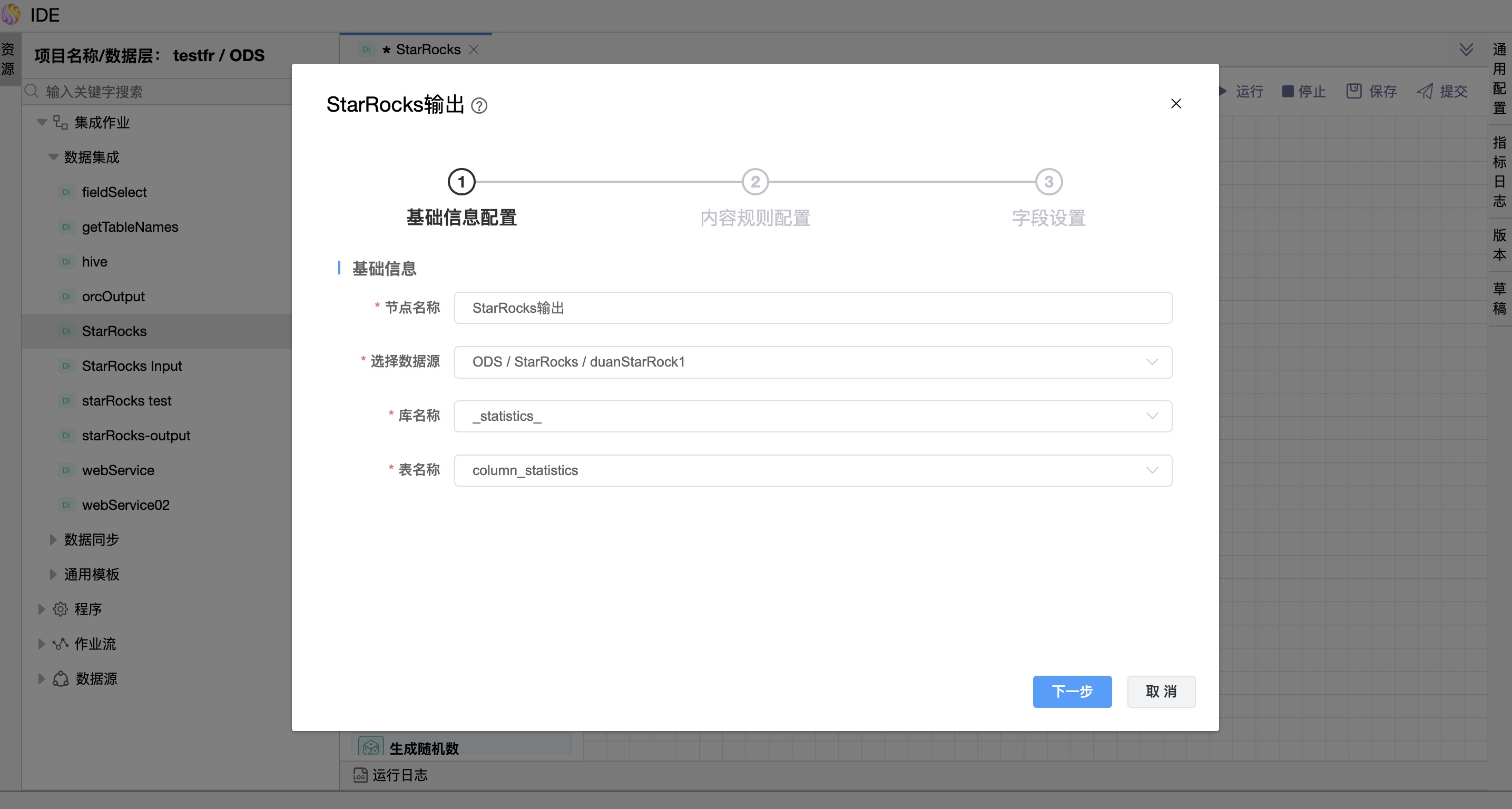Click the help question-mark icon beside StarRocks输出
The width and height of the screenshot is (1512, 809).
click(479, 105)
